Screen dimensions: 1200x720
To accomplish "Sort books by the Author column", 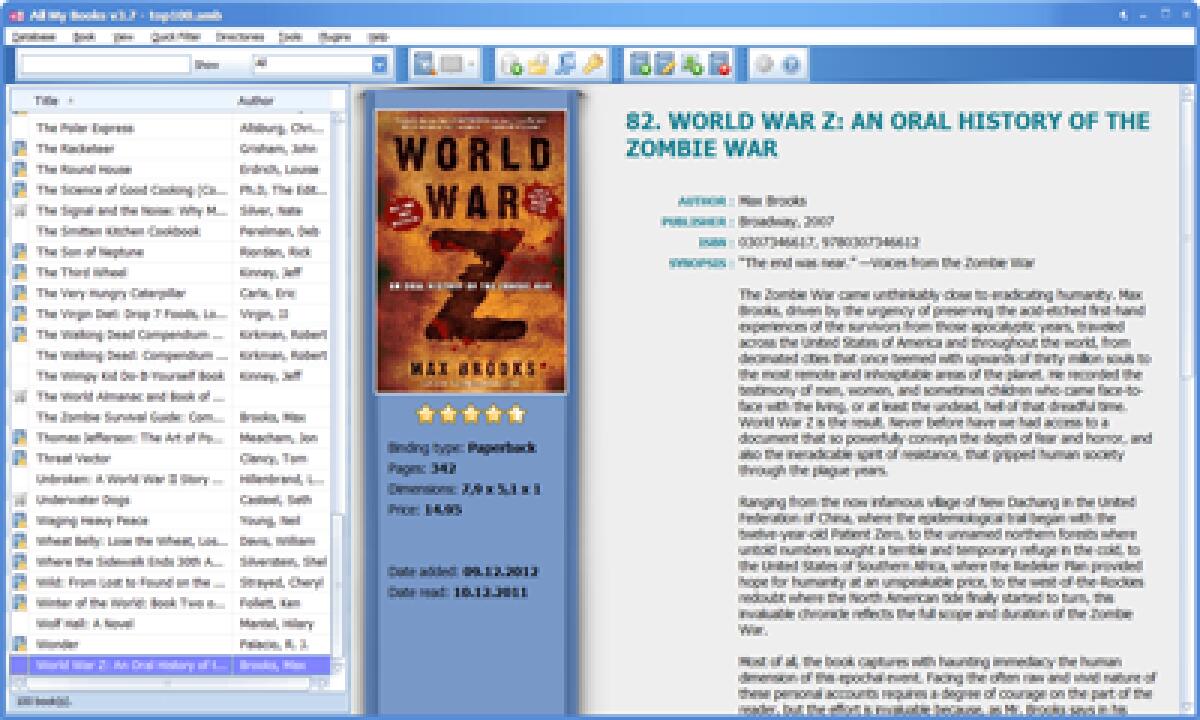I will 255,100.
